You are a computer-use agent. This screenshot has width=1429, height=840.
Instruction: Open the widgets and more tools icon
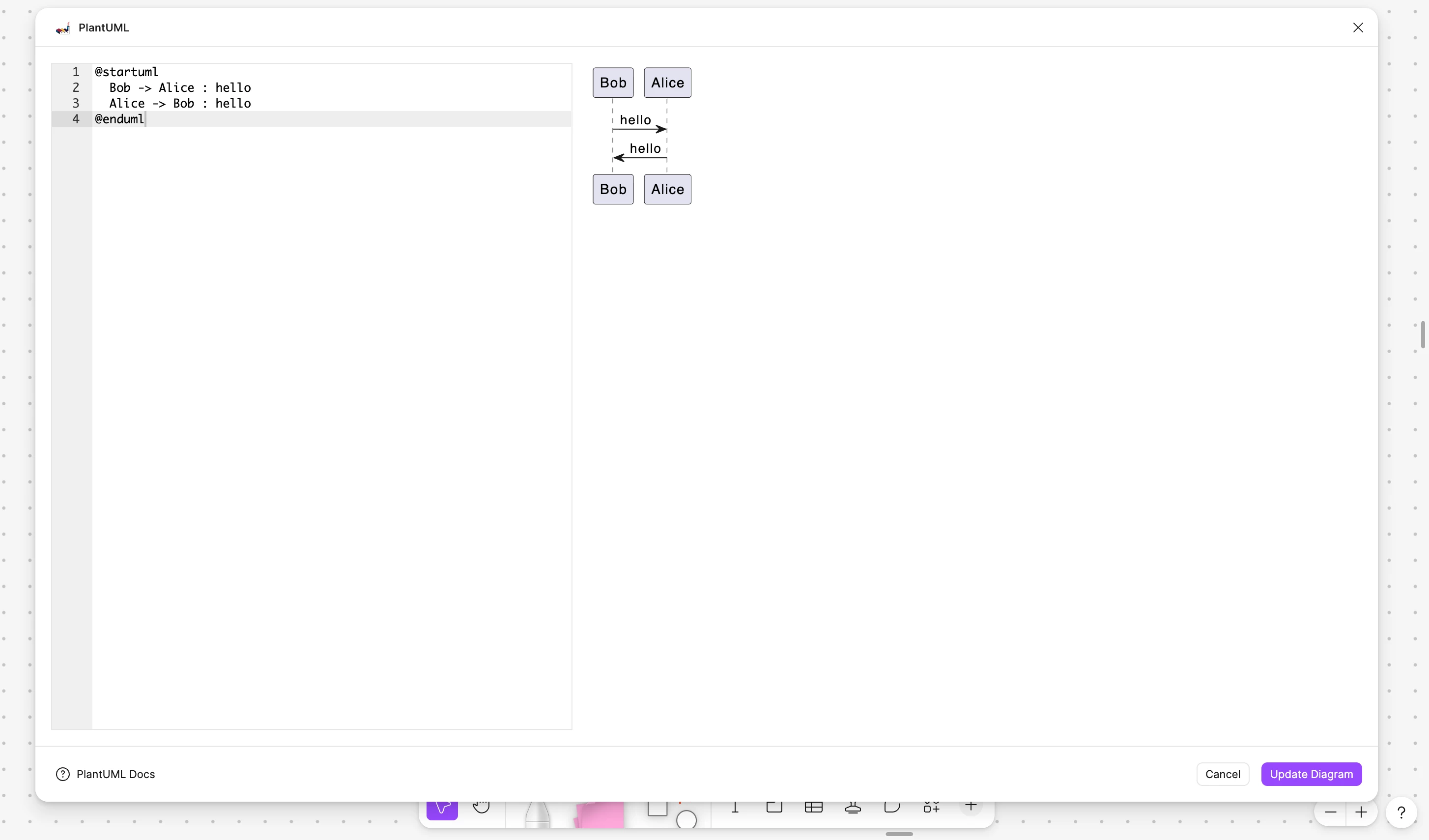click(x=931, y=807)
